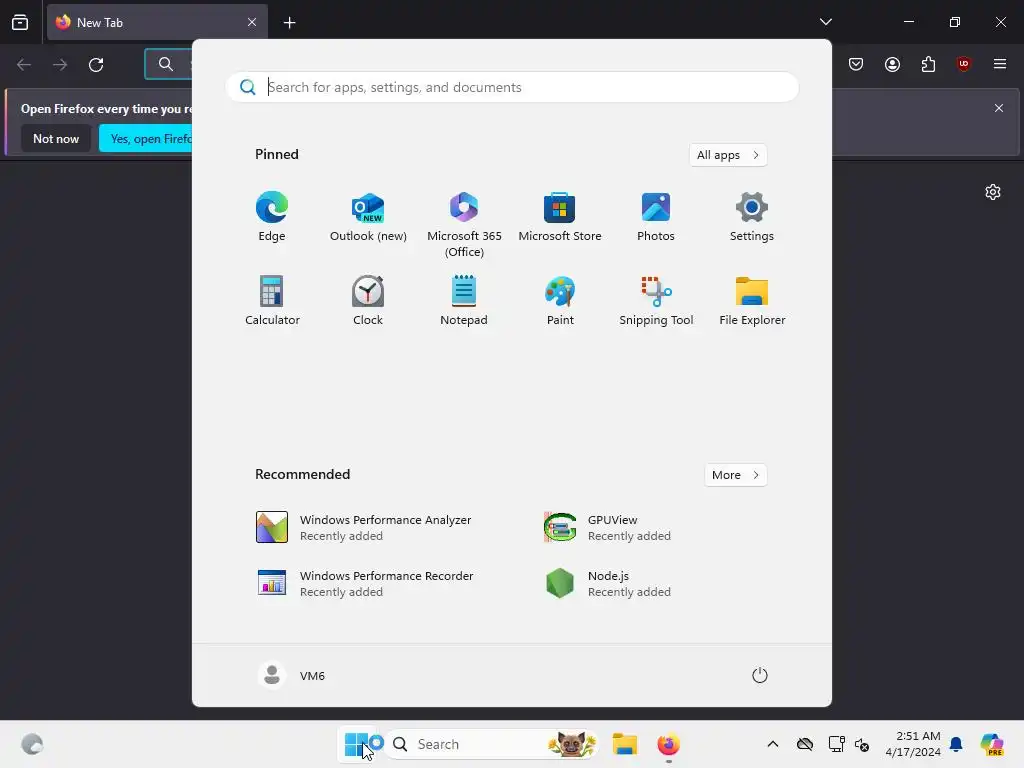Viewport: 1024px width, 768px height.
Task: Show More recommended items
Action: click(735, 475)
